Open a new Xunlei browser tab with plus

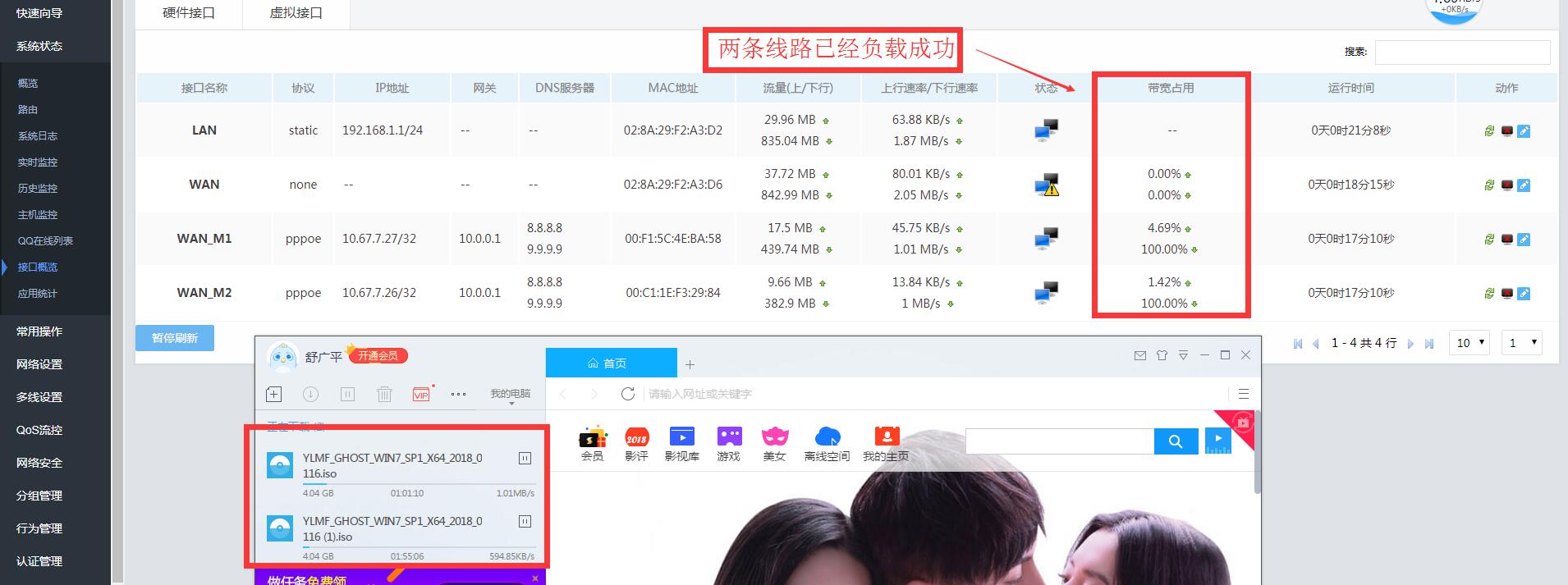[690, 364]
